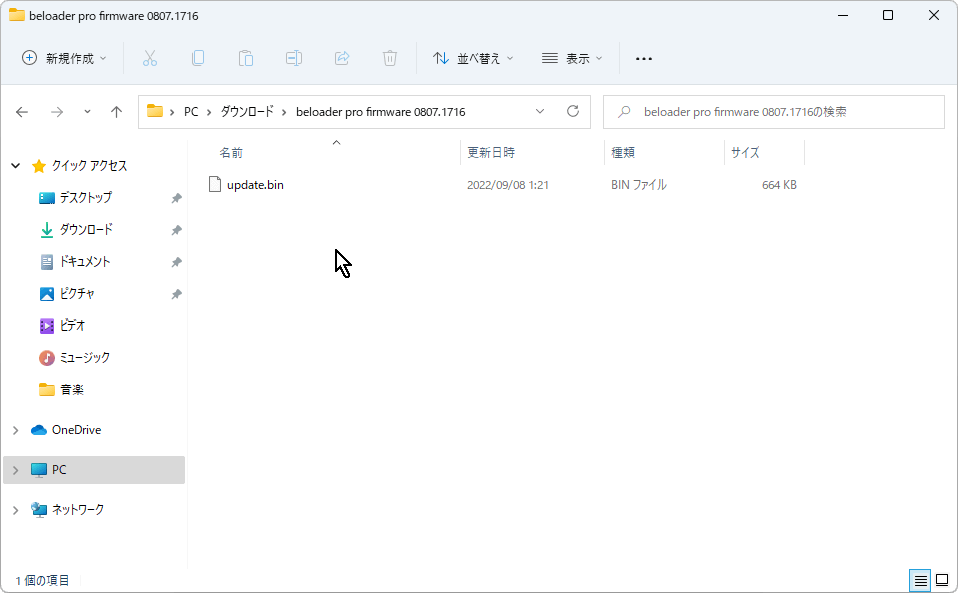Viewport: 958px width, 593px height.
Task: Click the Refresh icon in the address bar
Action: click(573, 112)
